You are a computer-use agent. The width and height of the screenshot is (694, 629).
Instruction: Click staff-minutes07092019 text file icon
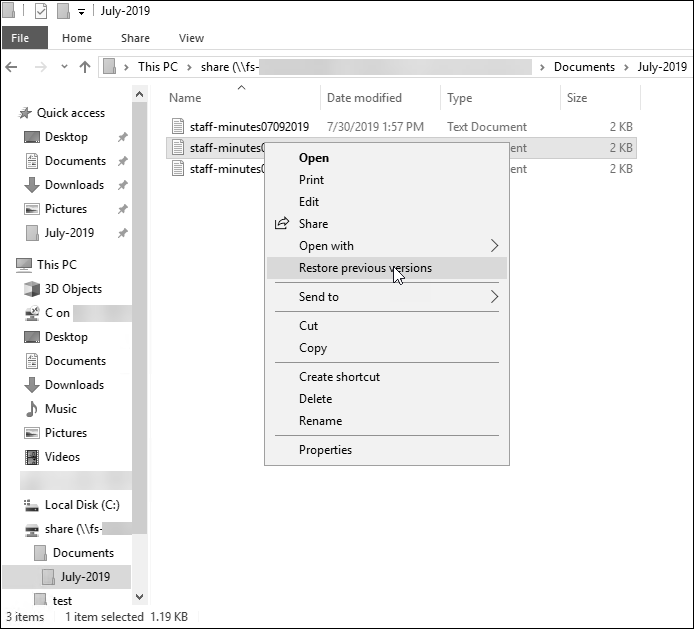click(178, 127)
